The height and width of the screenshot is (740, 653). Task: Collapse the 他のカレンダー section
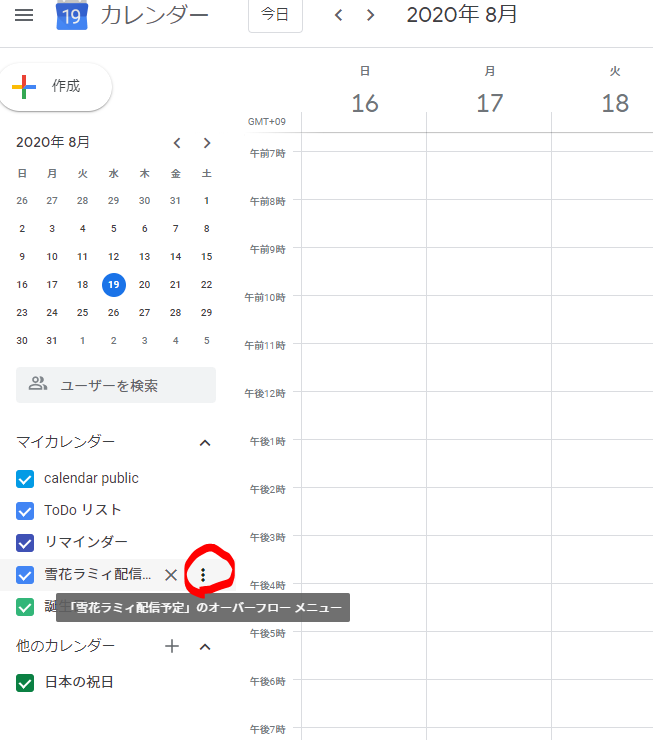click(205, 647)
